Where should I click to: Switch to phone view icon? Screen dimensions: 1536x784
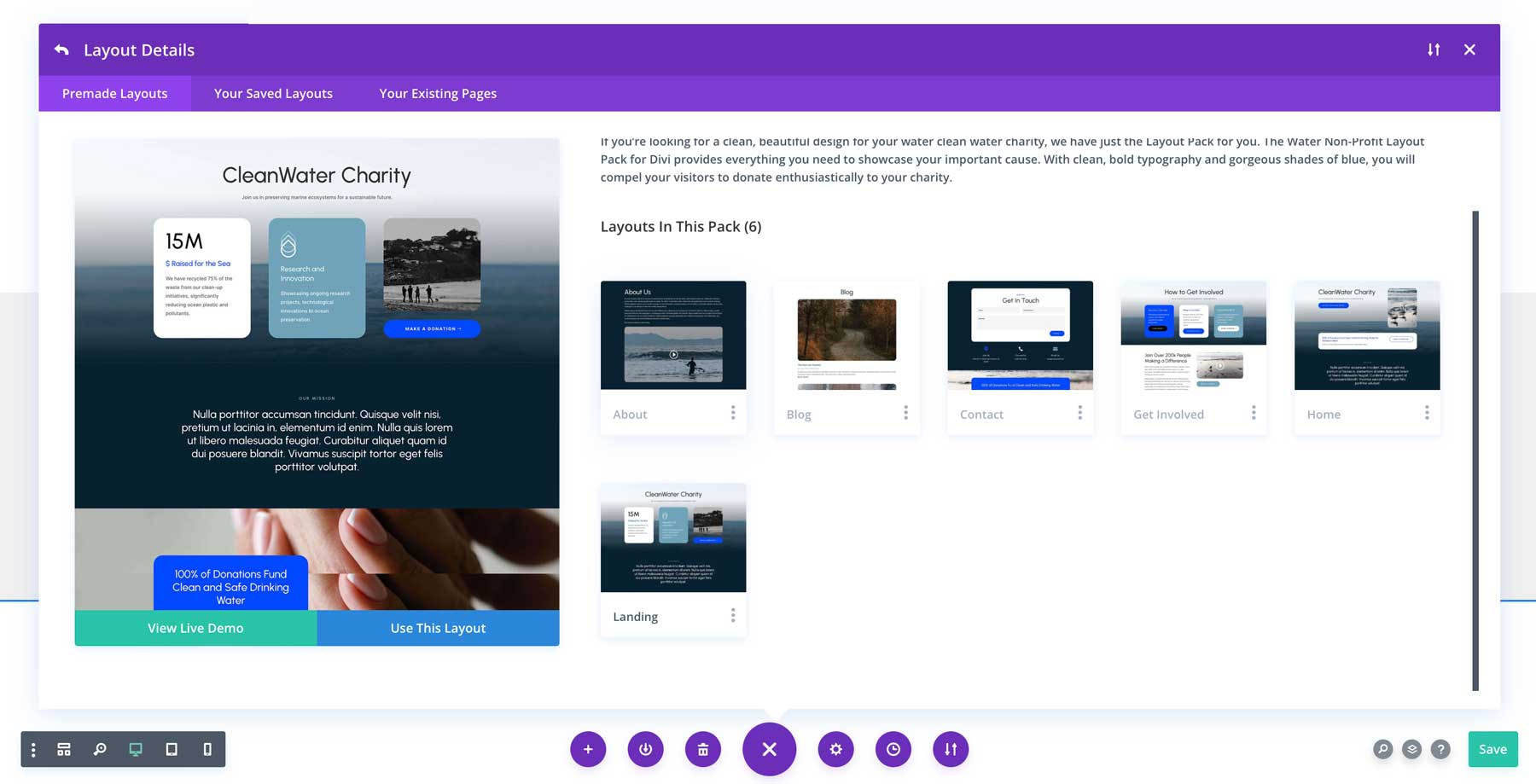point(207,749)
